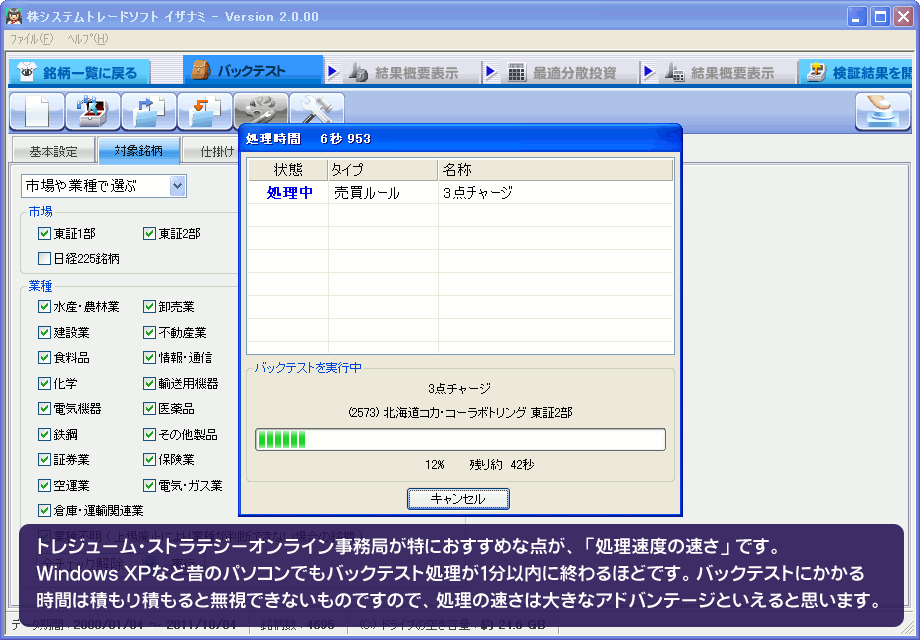Click 3点チャージ in the 名称 column
Screen dimensions: 920x640
(x=478, y=193)
